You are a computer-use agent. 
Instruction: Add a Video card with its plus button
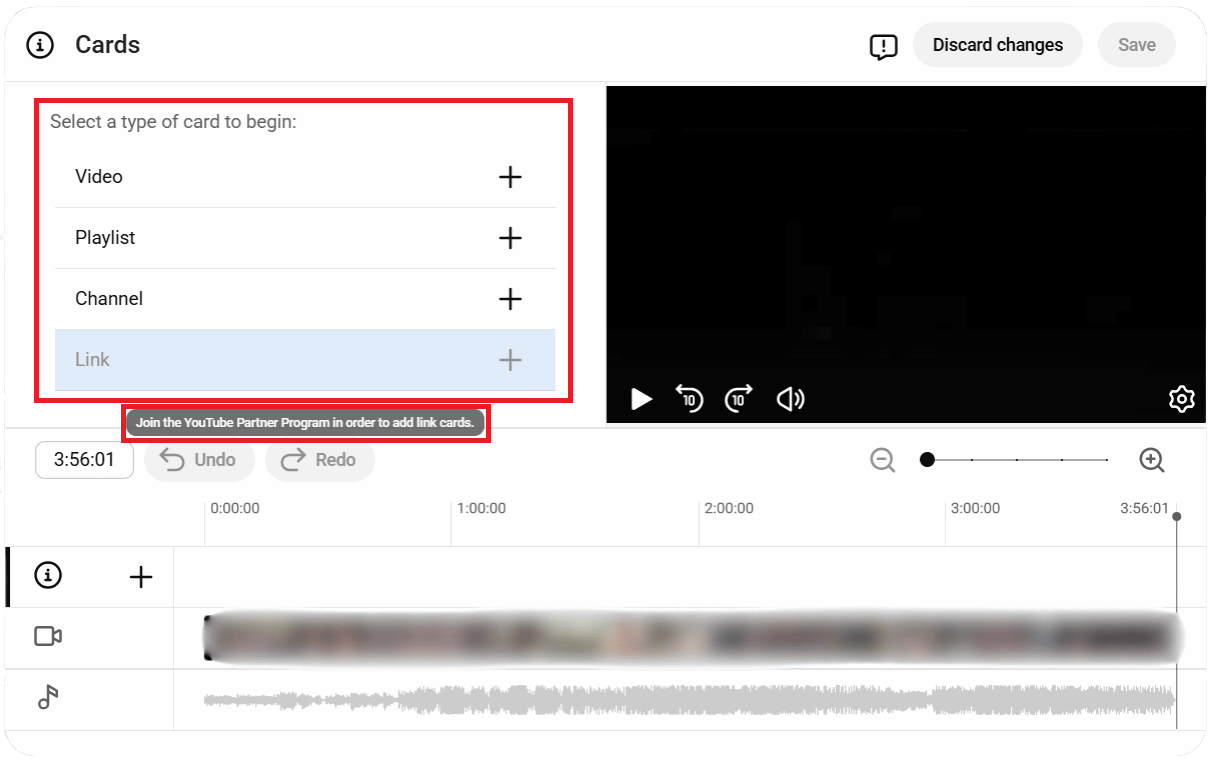(x=510, y=177)
